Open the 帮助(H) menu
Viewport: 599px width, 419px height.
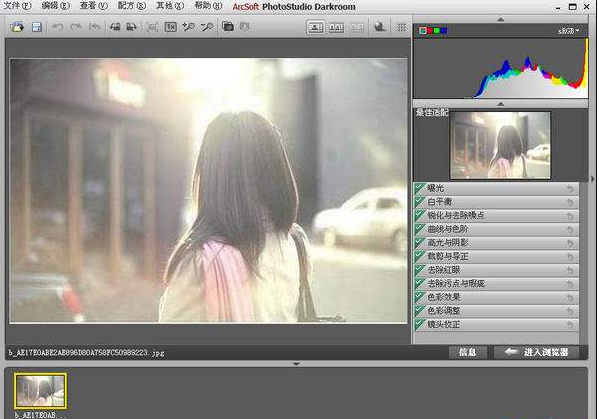tap(208, 6)
